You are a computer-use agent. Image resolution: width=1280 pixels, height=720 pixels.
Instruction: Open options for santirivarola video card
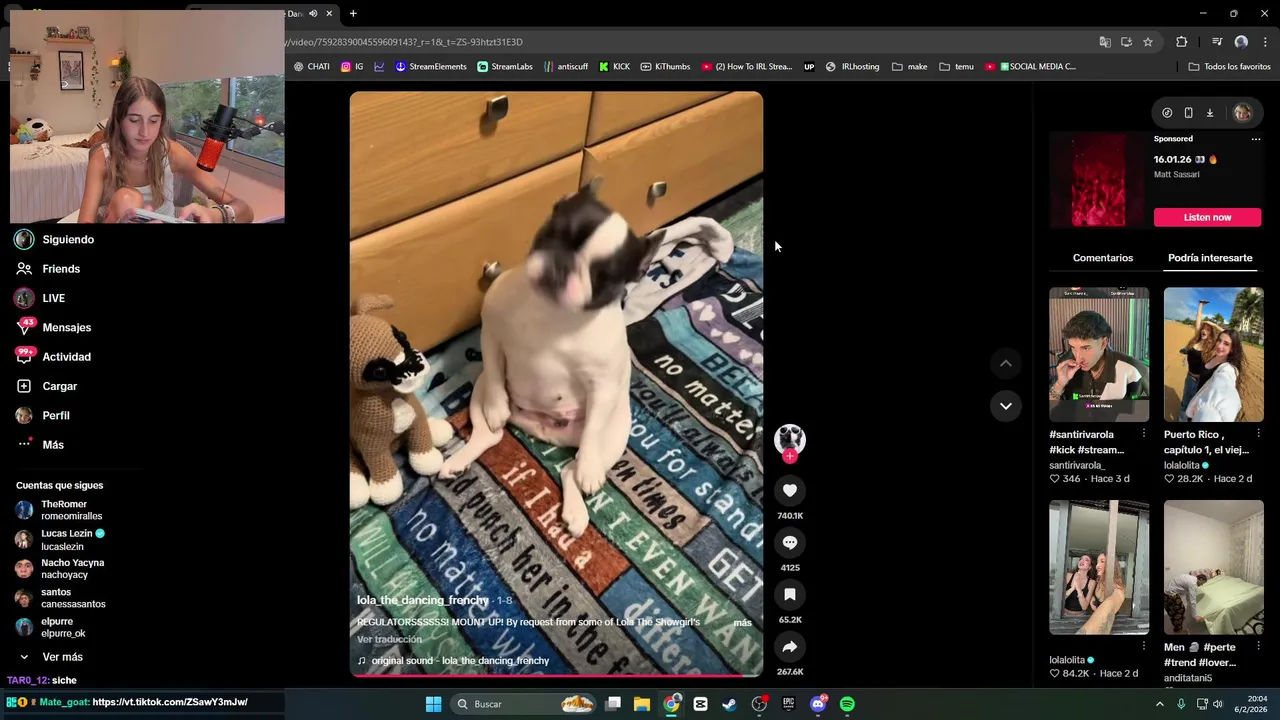coord(1143,434)
